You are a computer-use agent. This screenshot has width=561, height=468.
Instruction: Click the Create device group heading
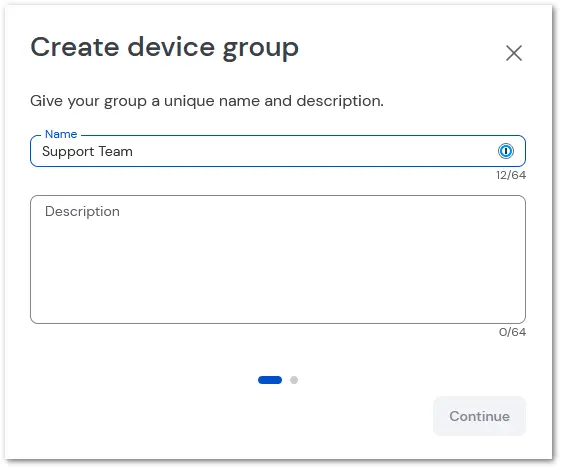(165, 48)
